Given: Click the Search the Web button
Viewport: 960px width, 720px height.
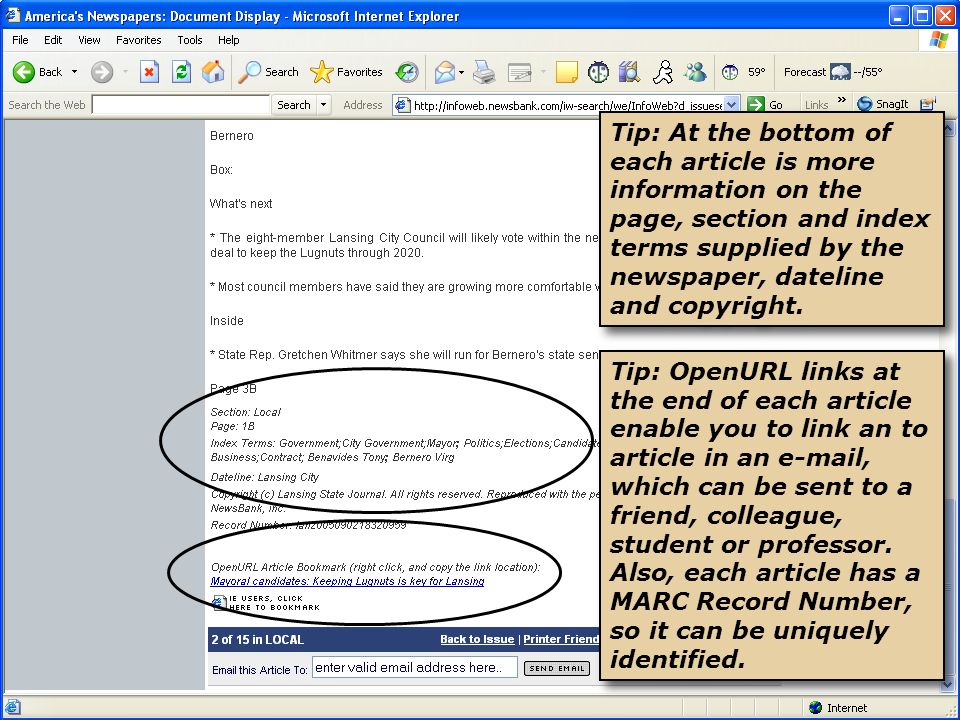Looking at the screenshot, I should click(x=294, y=105).
